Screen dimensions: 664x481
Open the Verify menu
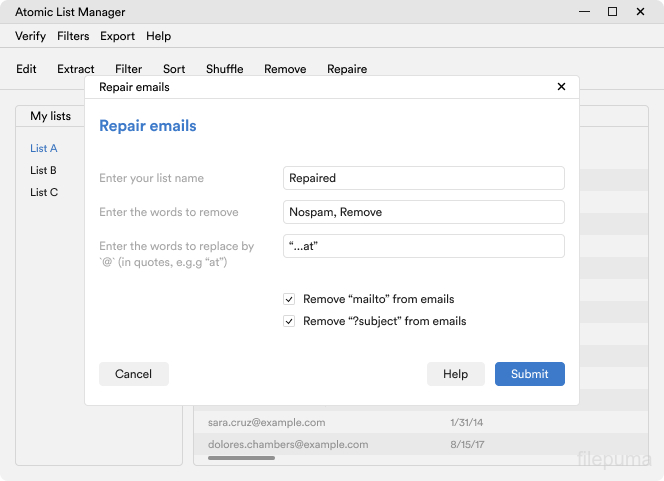pos(31,36)
